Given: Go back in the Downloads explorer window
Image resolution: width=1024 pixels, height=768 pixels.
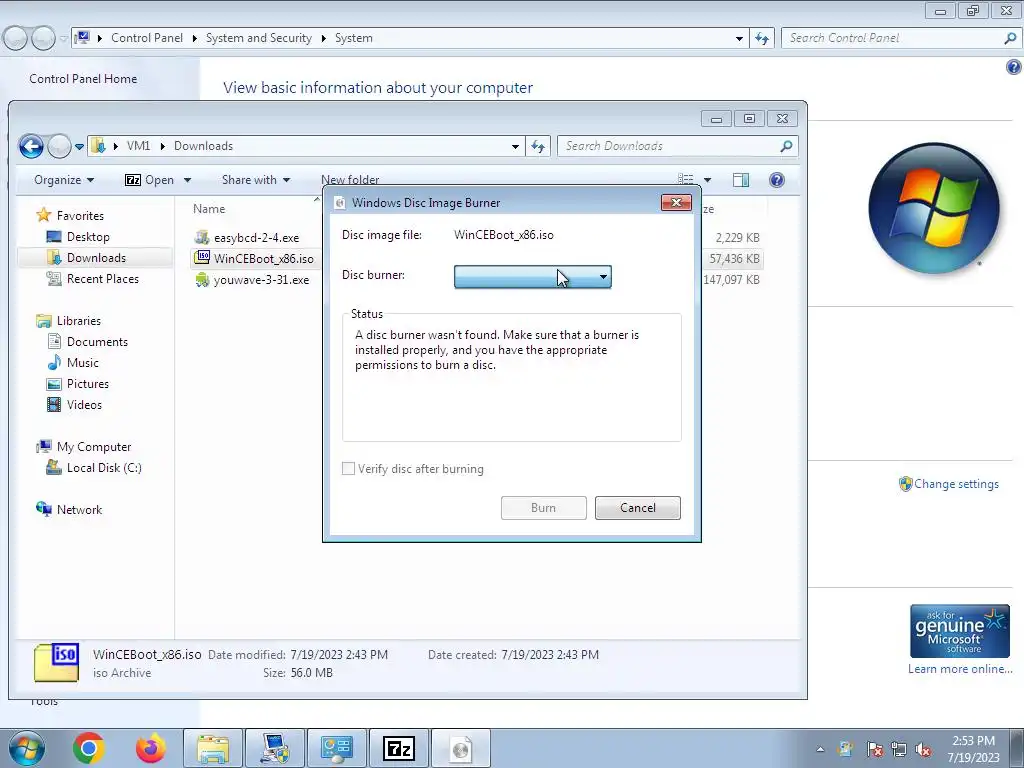Looking at the screenshot, I should click(31, 146).
